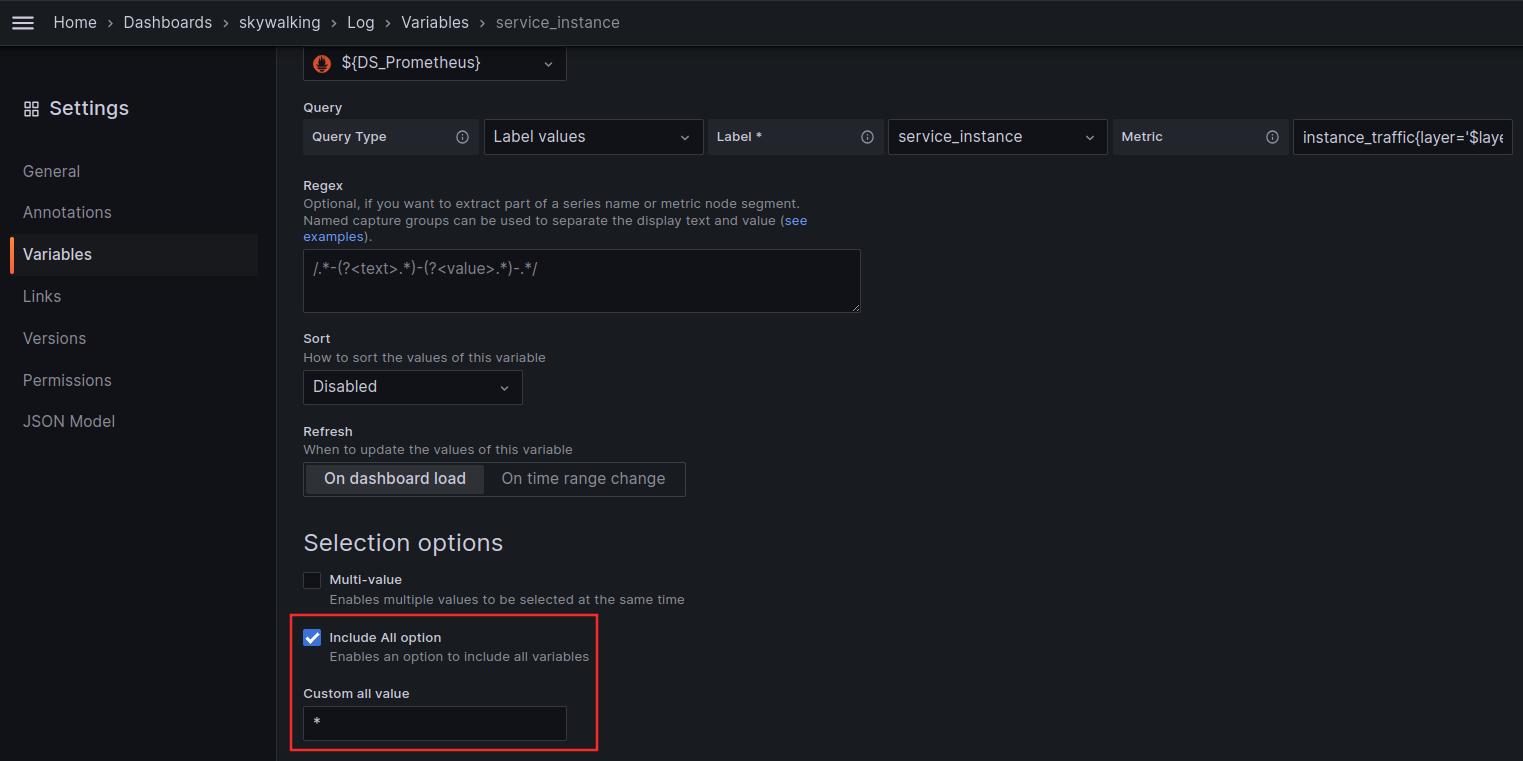Select On time range change refresh option
Viewport: 1523px width, 761px height.
coord(583,479)
